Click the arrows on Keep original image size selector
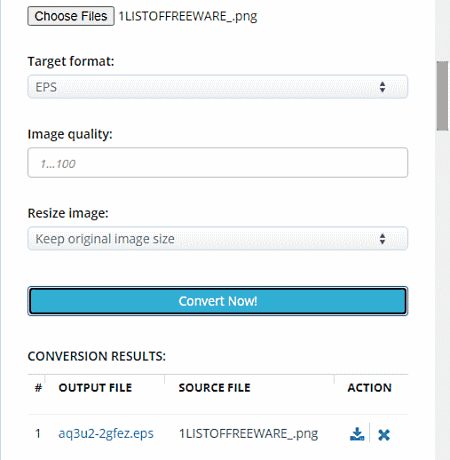 (x=382, y=239)
